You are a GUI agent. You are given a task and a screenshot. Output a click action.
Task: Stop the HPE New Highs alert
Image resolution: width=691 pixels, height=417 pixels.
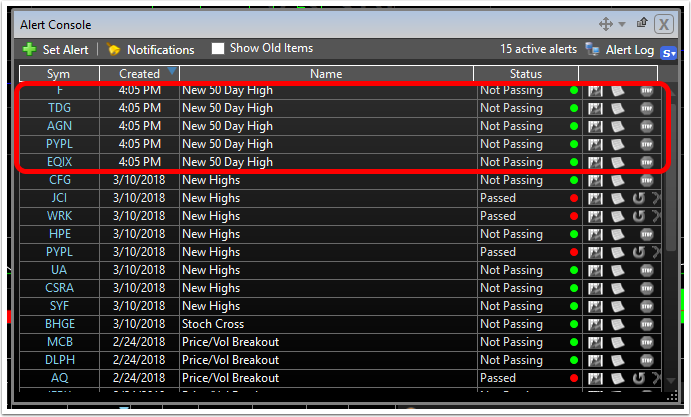[646, 234]
